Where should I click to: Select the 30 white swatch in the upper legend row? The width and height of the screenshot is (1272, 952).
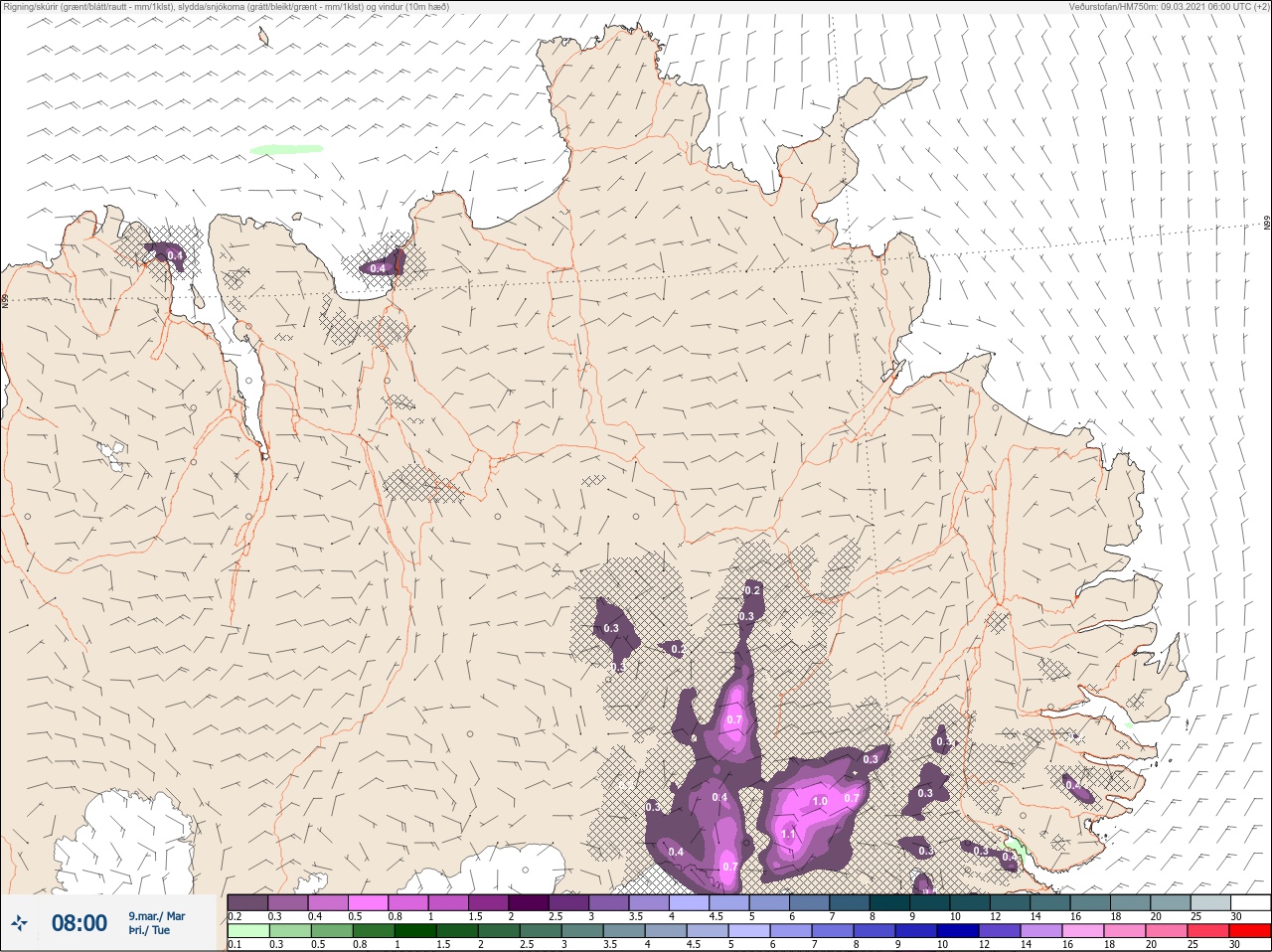coord(1251,902)
